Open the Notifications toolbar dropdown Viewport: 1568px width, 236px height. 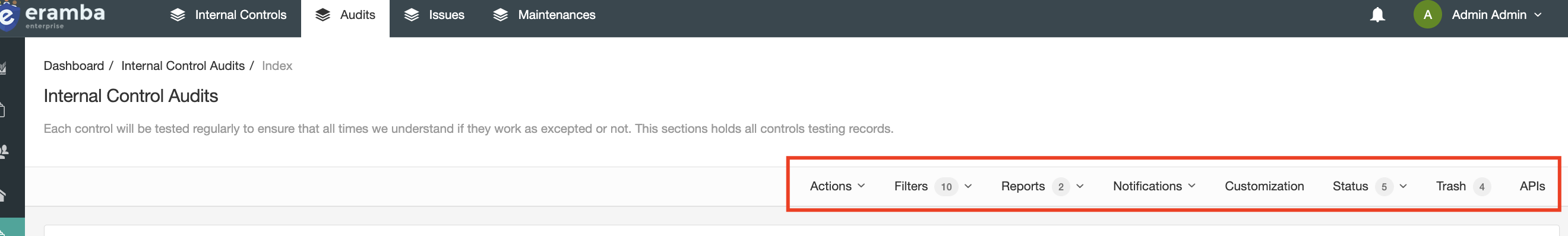[1154, 186]
